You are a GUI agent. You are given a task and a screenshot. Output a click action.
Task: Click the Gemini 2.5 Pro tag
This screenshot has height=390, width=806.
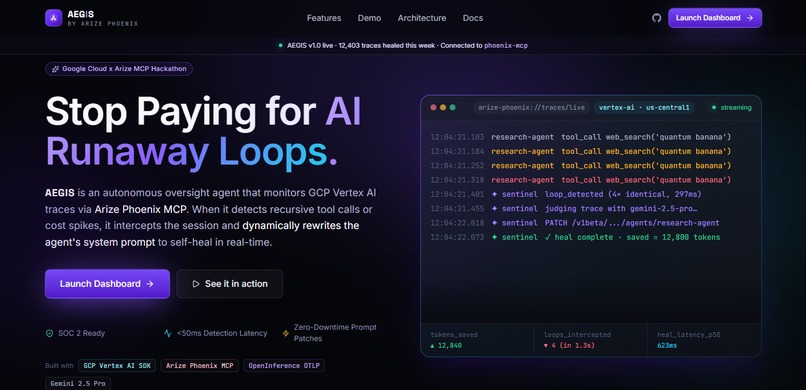(78, 384)
